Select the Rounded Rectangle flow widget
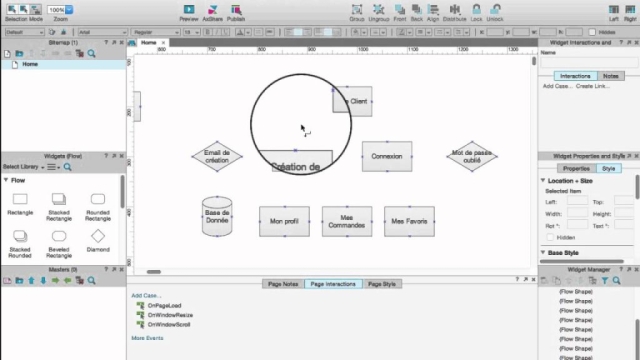The width and height of the screenshot is (640, 360). [98, 207]
